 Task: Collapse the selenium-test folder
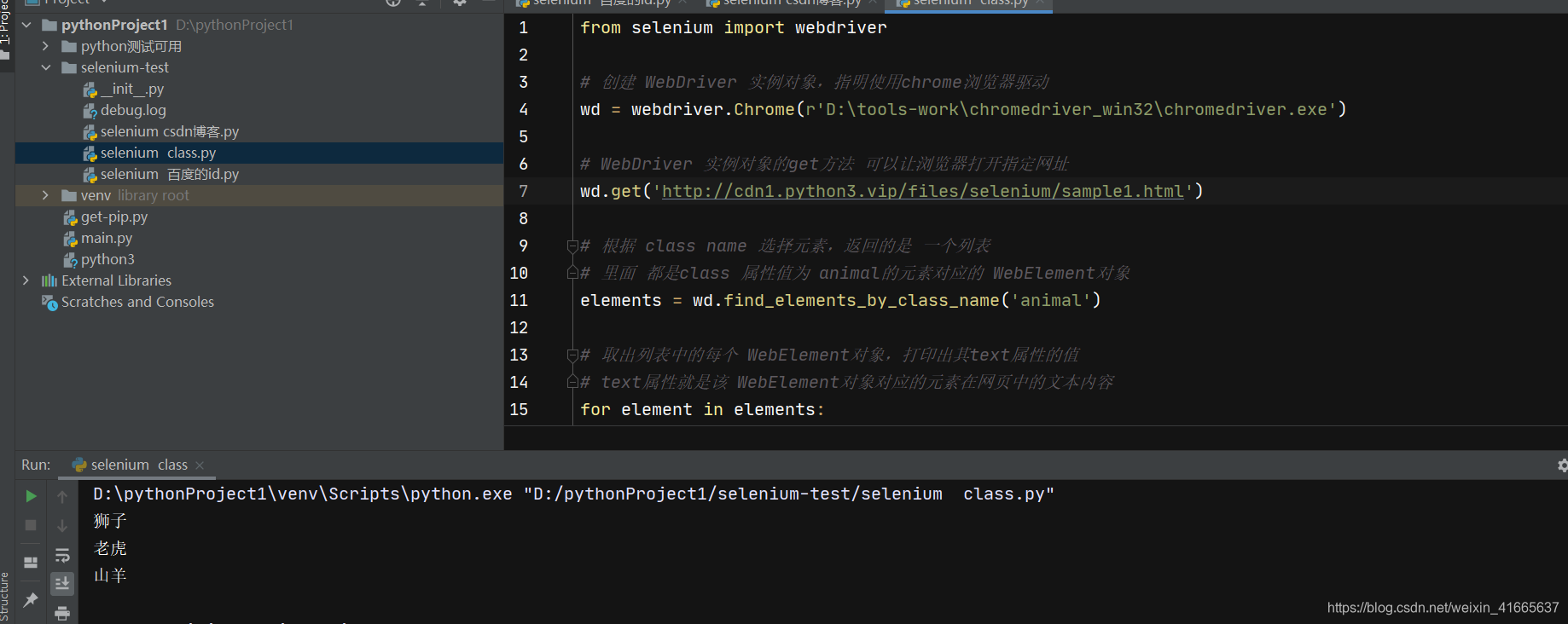pos(46,67)
